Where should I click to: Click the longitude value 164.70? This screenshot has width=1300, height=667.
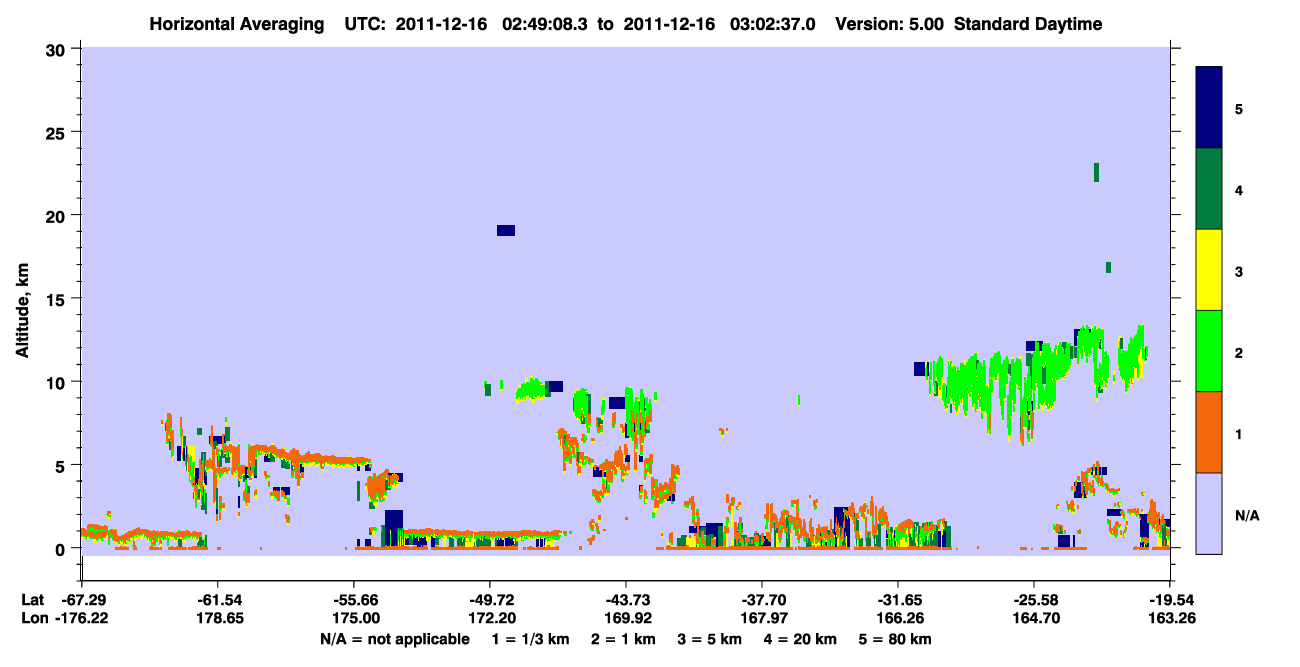click(x=1034, y=619)
